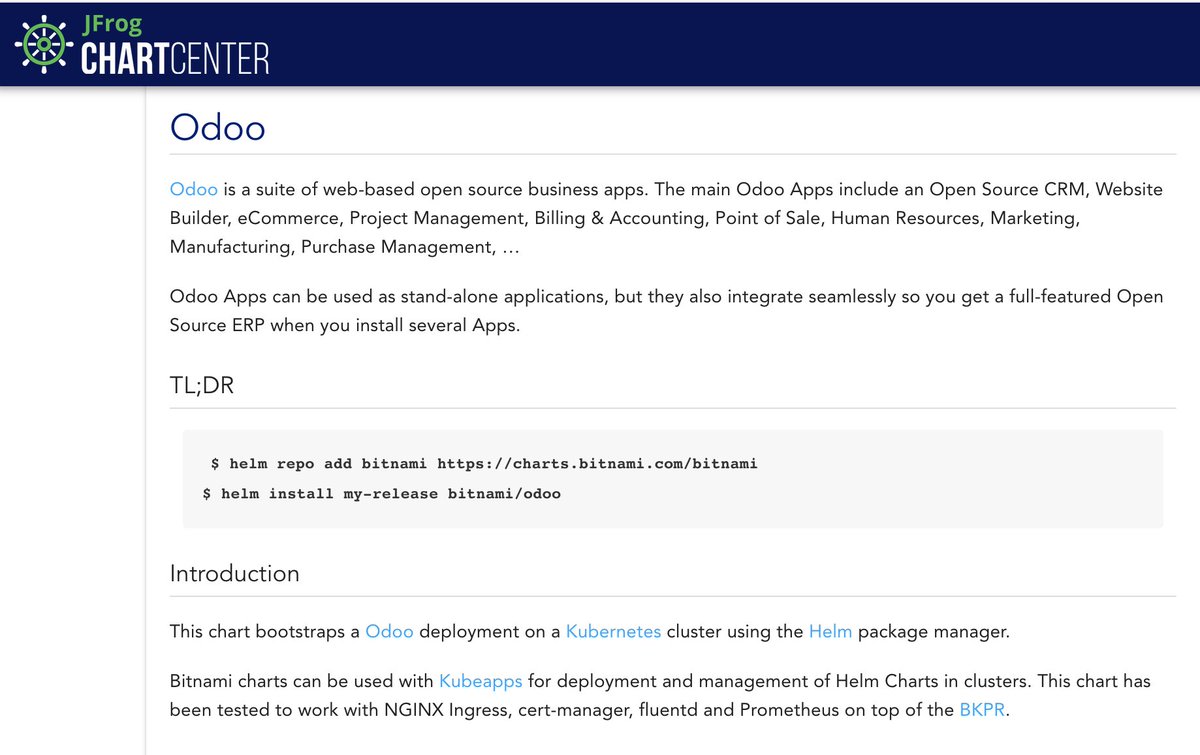Viewport: 1200px width, 755px height.
Task: Click the Odoo page heading
Action: (218, 127)
